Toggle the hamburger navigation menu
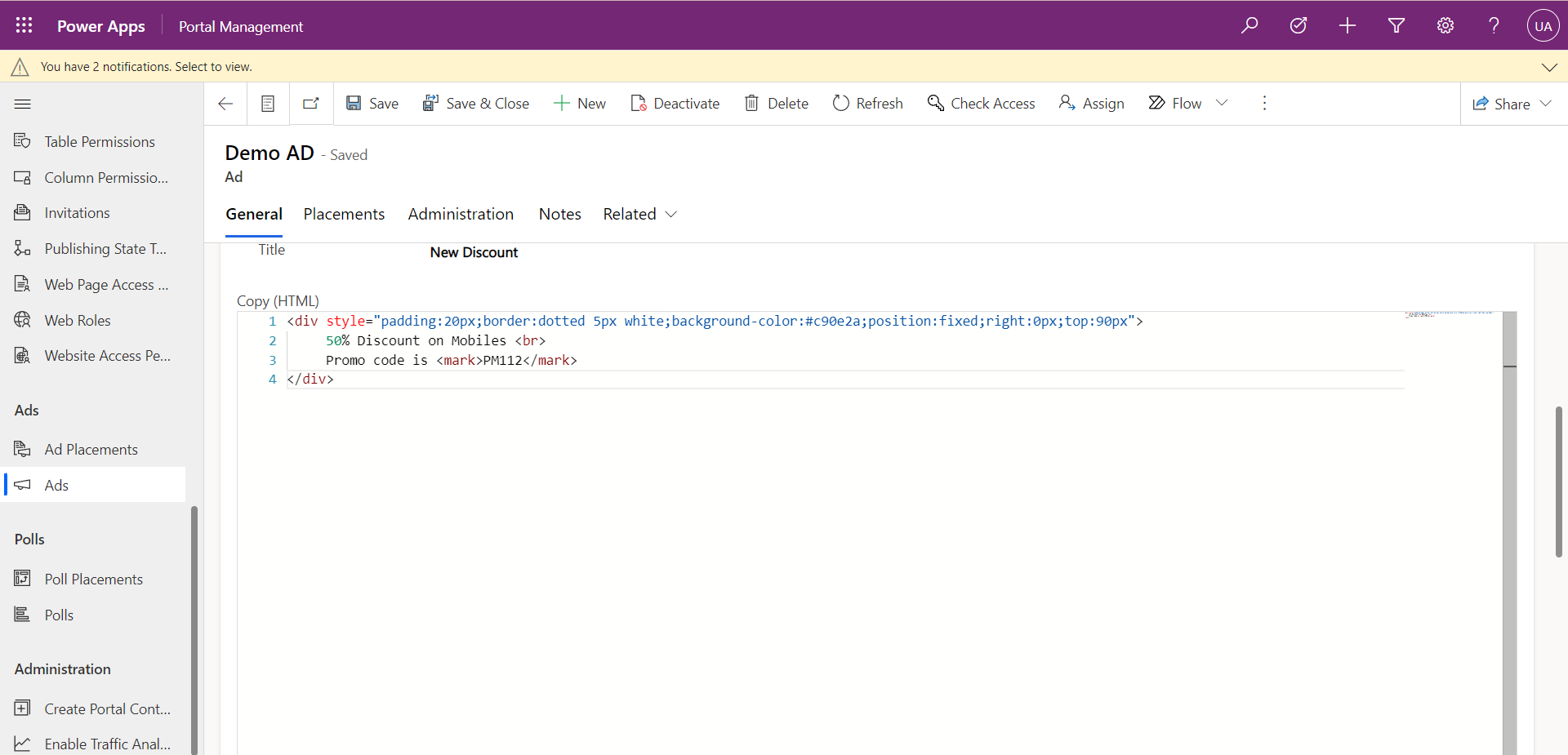This screenshot has width=1568, height=755. tap(23, 104)
